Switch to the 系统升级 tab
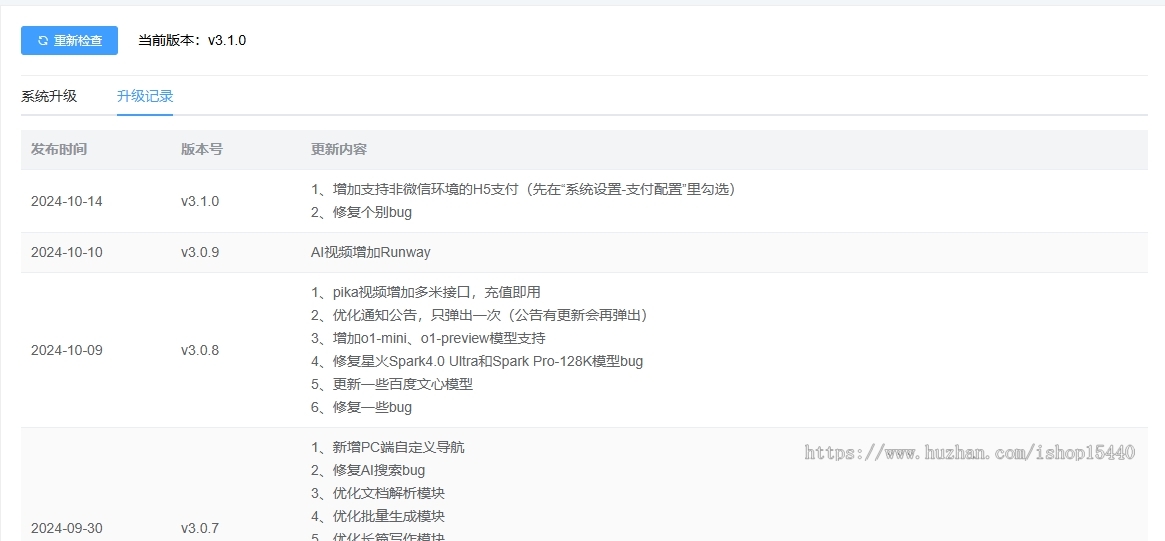 tap(49, 96)
